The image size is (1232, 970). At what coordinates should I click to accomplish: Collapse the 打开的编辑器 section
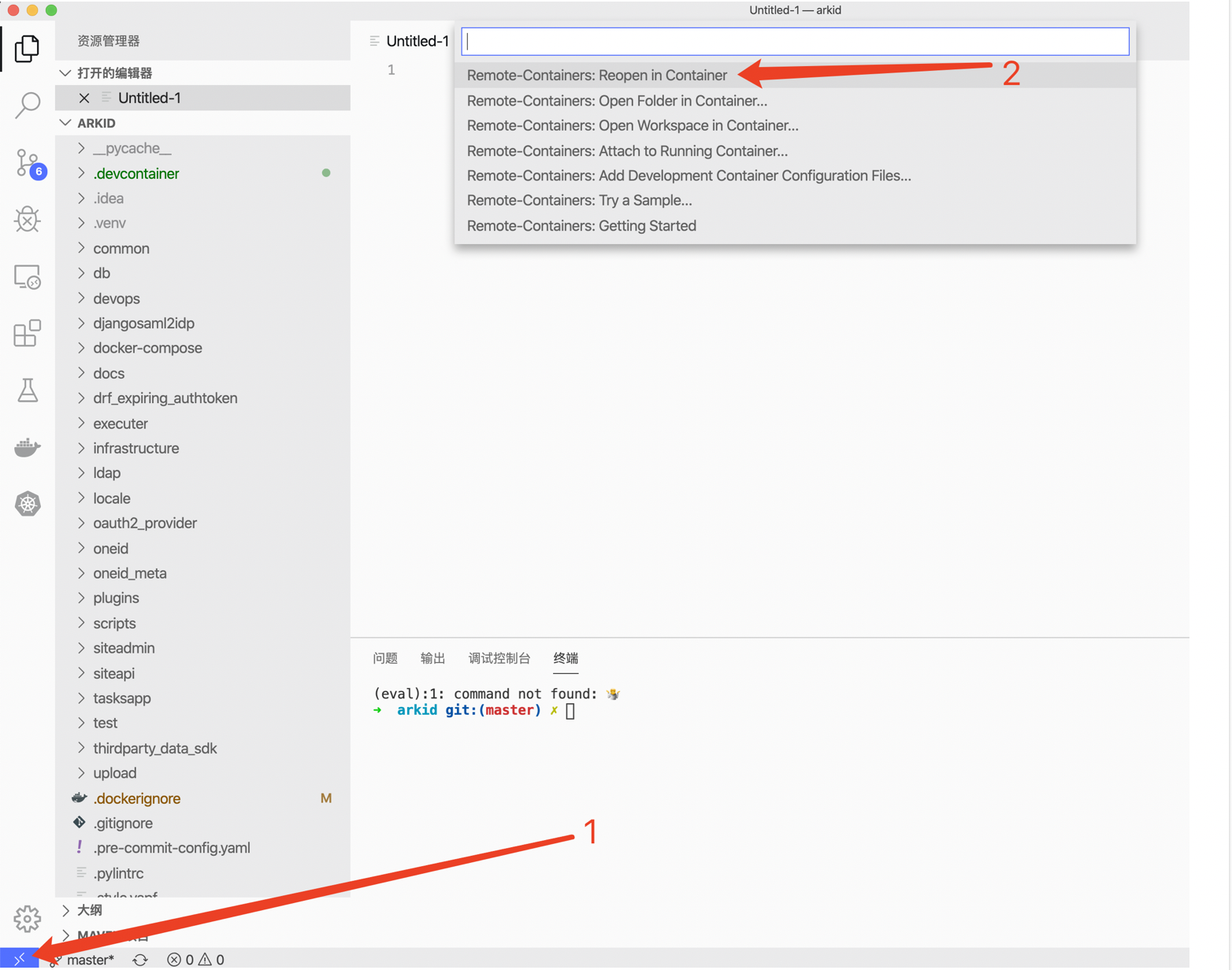tap(202, 73)
